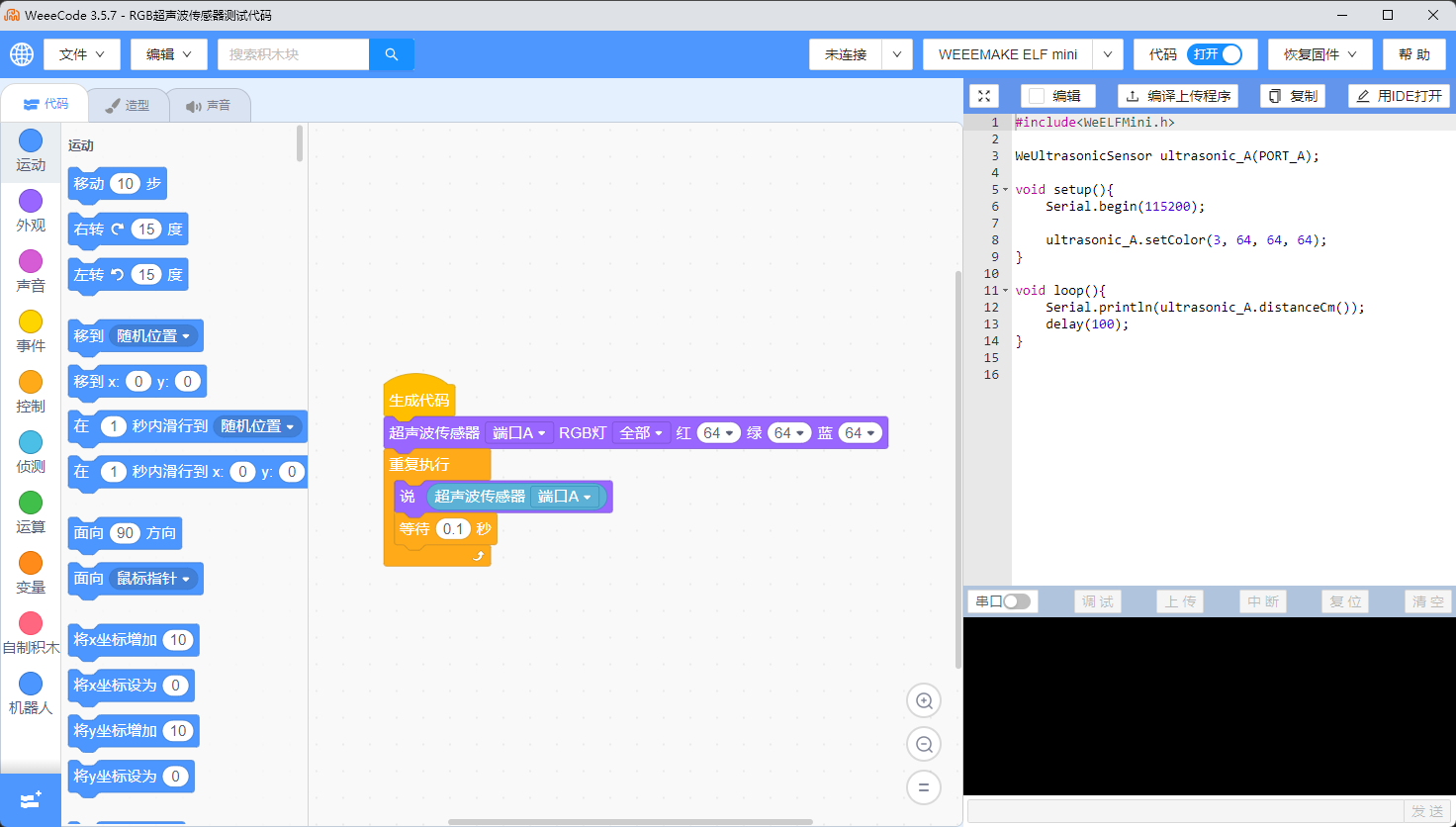Select the yellow 事件 category circle
The width and height of the screenshot is (1456, 827).
pos(31,322)
